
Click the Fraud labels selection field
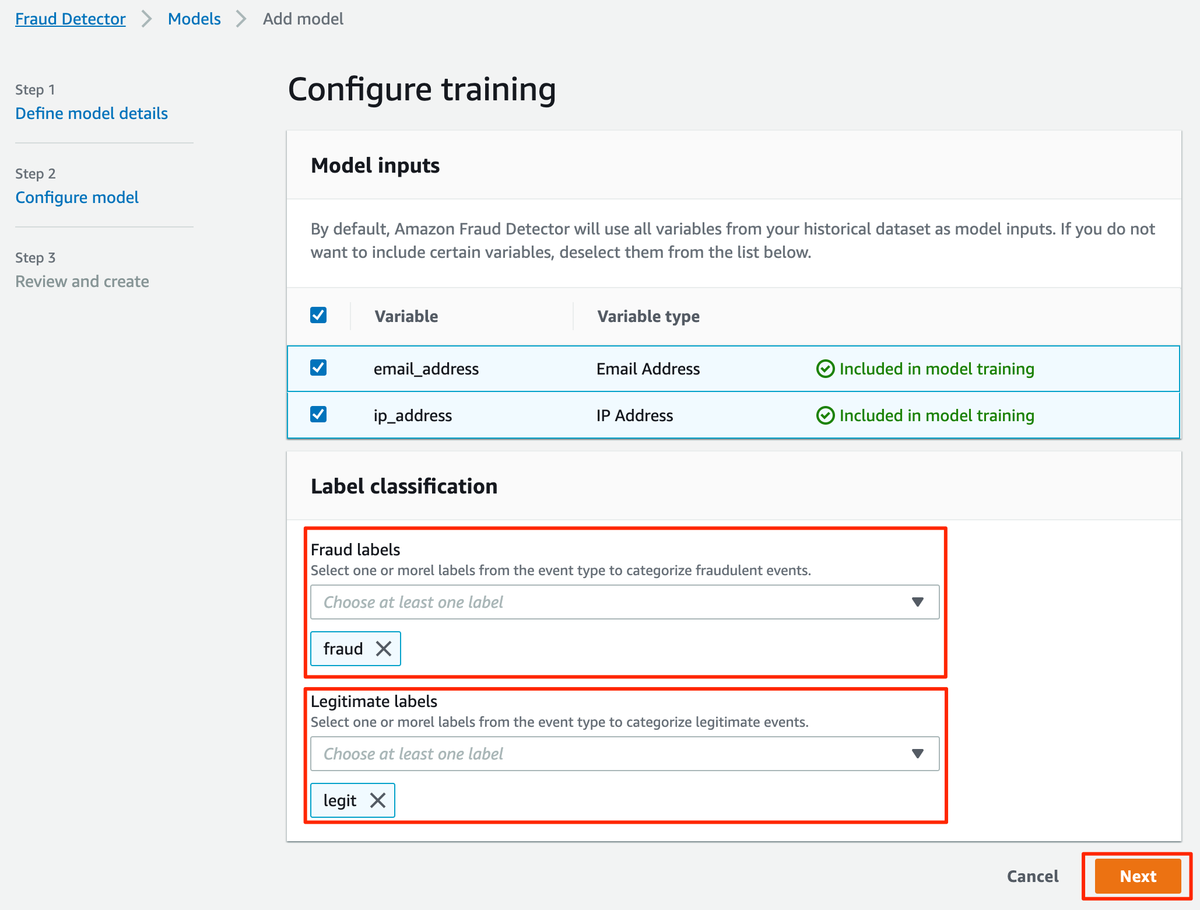[625, 602]
